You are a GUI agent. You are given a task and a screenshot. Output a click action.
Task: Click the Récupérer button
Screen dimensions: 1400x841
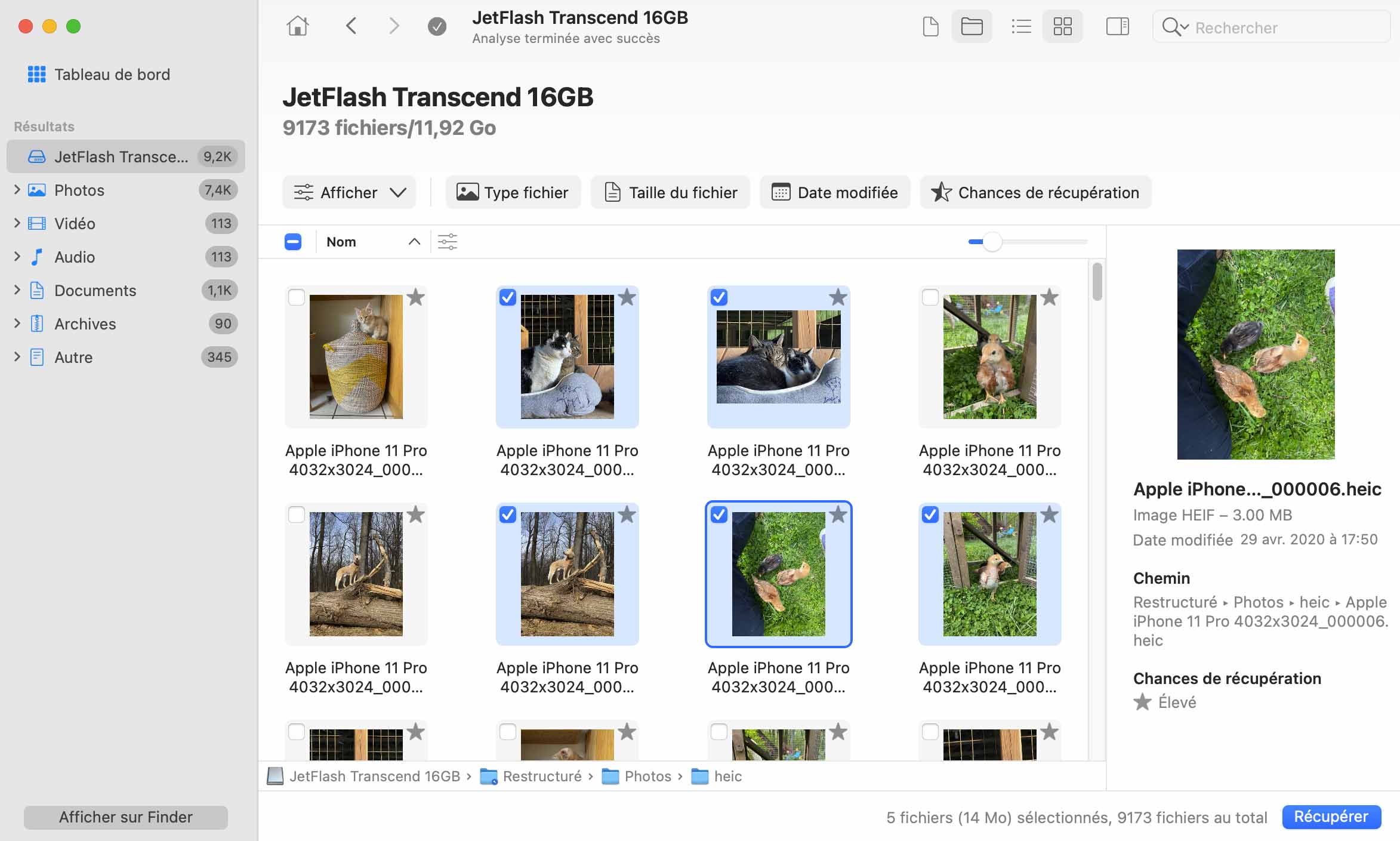1332,817
